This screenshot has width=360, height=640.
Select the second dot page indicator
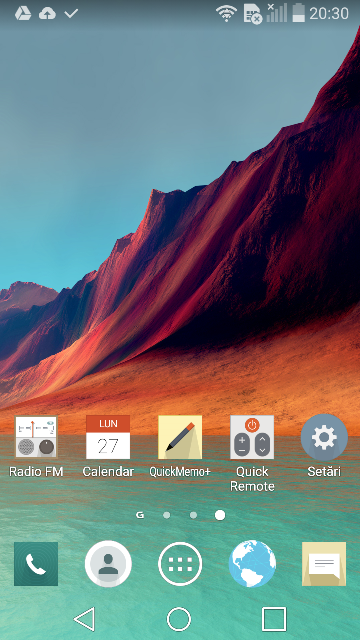tap(193, 515)
